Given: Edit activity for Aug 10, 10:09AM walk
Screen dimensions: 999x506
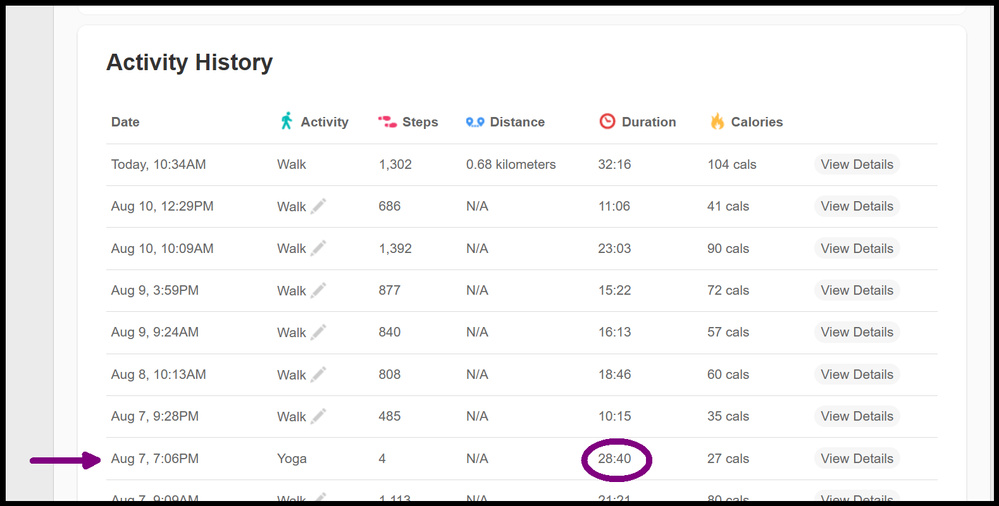Looking at the screenshot, I should point(318,248).
